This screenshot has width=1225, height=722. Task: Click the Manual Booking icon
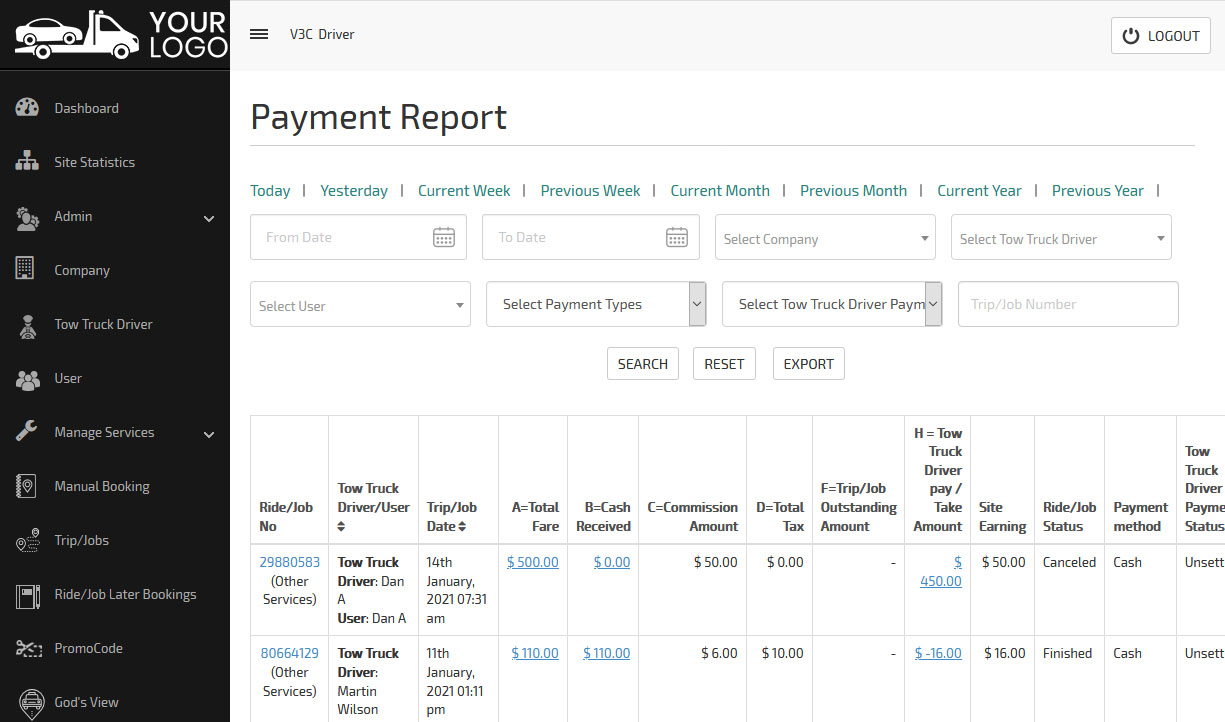[x=27, y=486]
